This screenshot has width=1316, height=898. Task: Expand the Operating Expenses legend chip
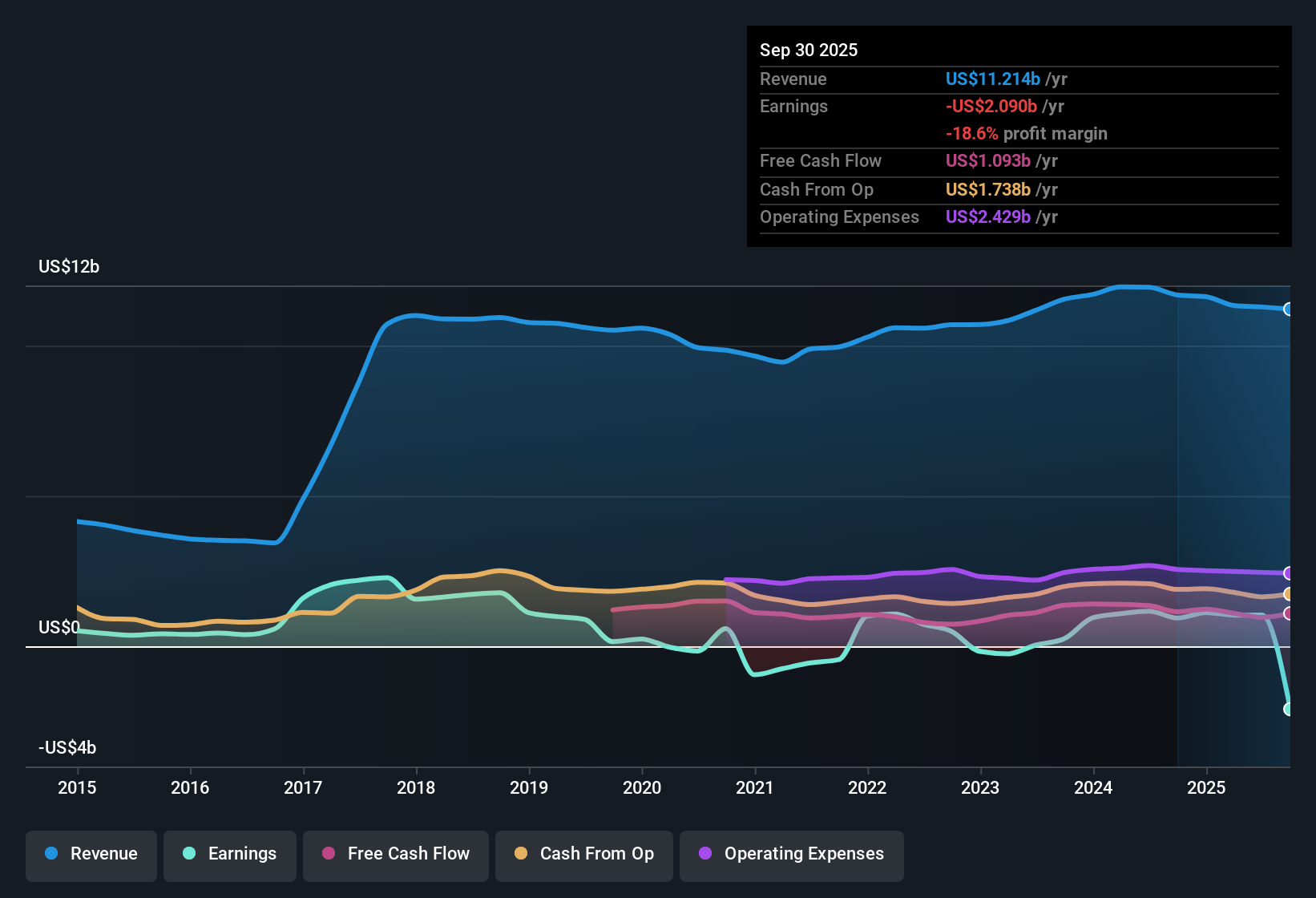pos(791,854)
